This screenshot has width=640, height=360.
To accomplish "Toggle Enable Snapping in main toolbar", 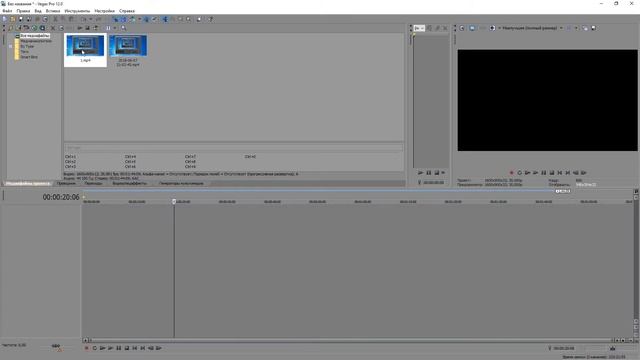I will (116, 19).
